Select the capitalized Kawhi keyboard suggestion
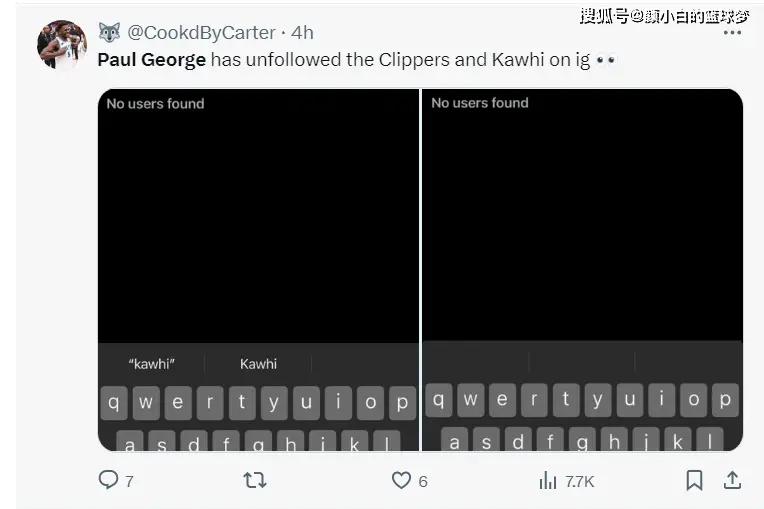The width and height of the screenshot is (764, 509). click(258, 364)
